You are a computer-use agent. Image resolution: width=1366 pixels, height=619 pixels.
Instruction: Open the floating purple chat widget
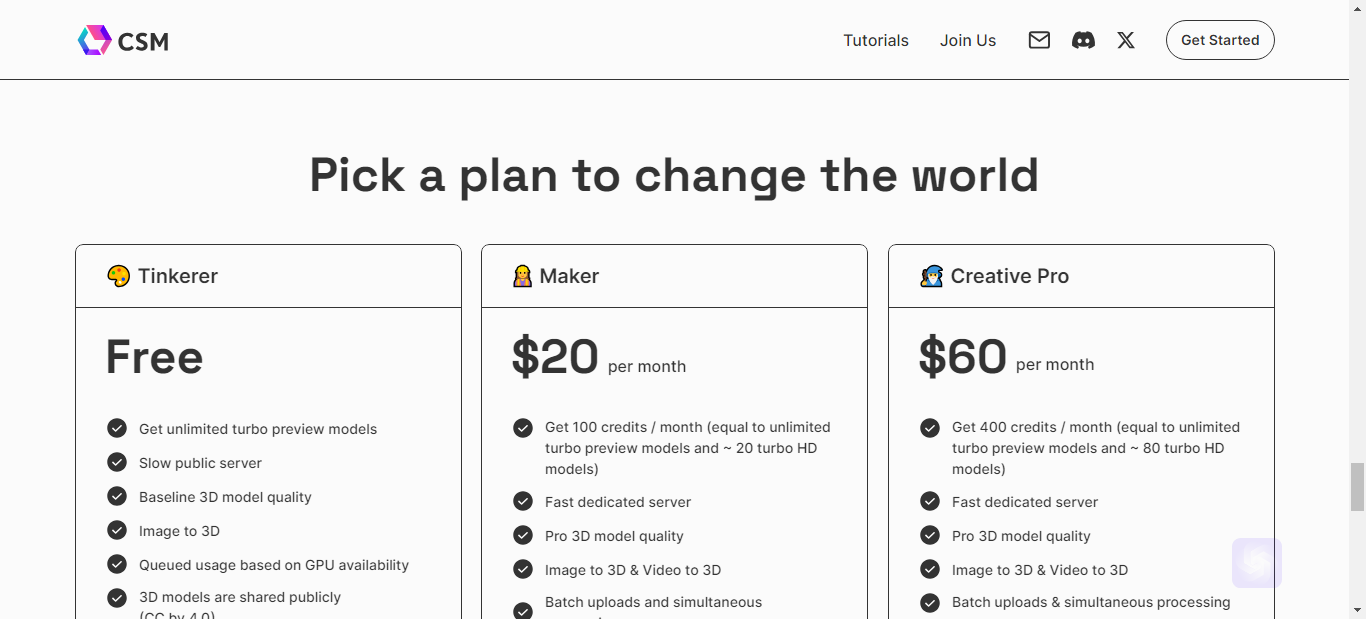(1257, 563)
